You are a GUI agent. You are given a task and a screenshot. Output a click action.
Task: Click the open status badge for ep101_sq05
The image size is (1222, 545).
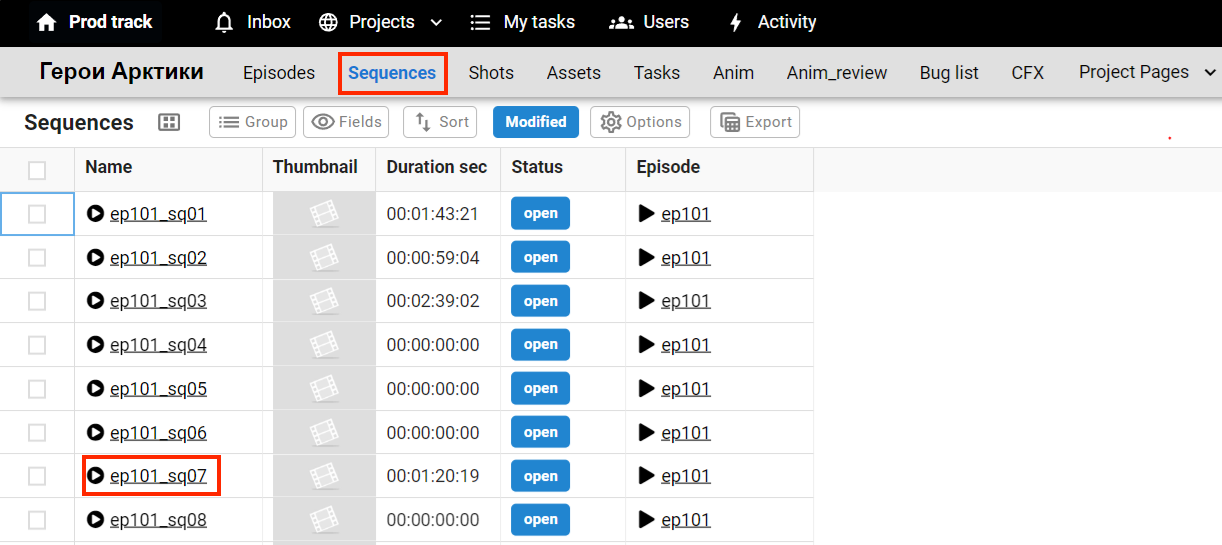(x=540, y=389)
